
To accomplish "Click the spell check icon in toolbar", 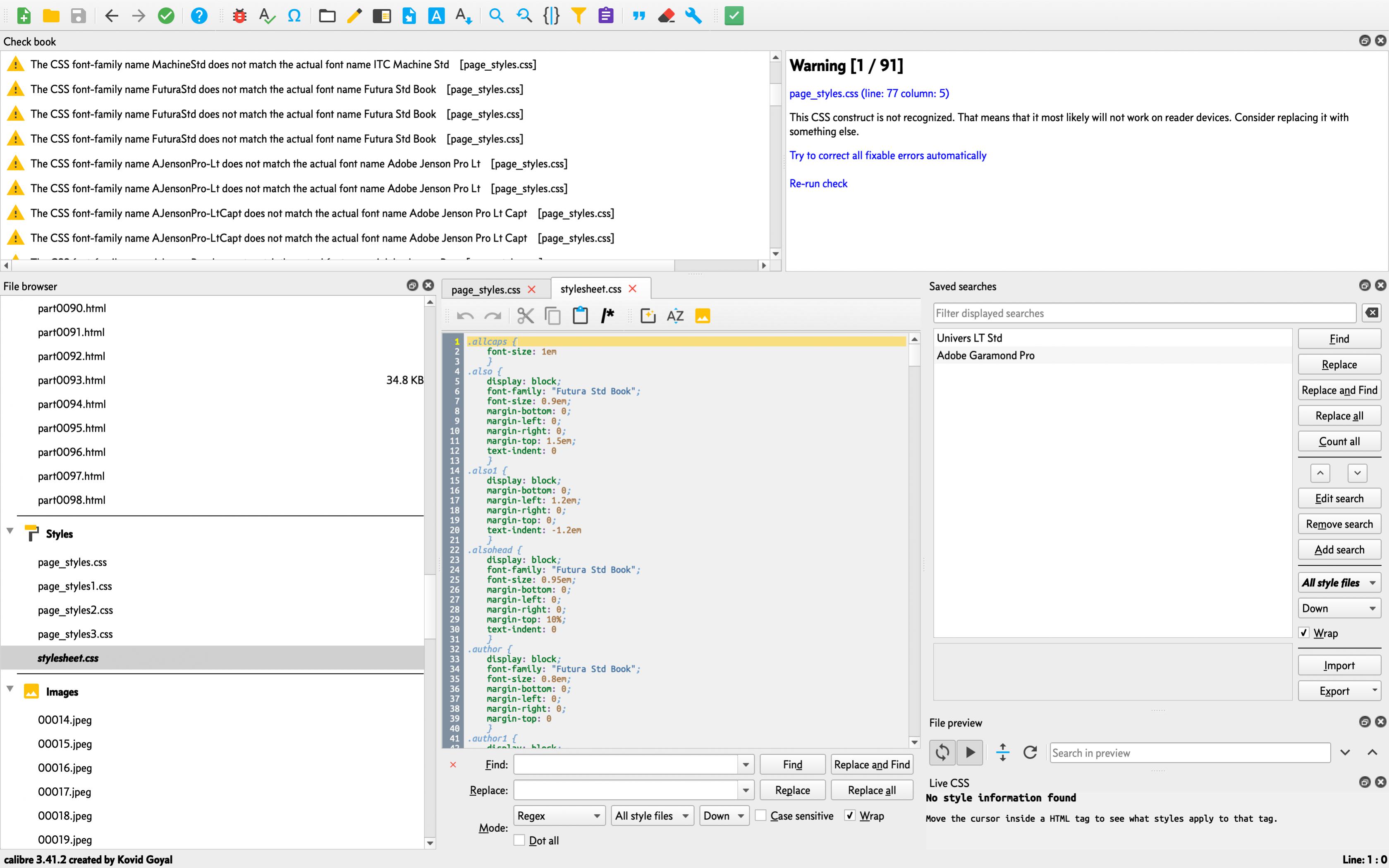I will pos(266,15).
